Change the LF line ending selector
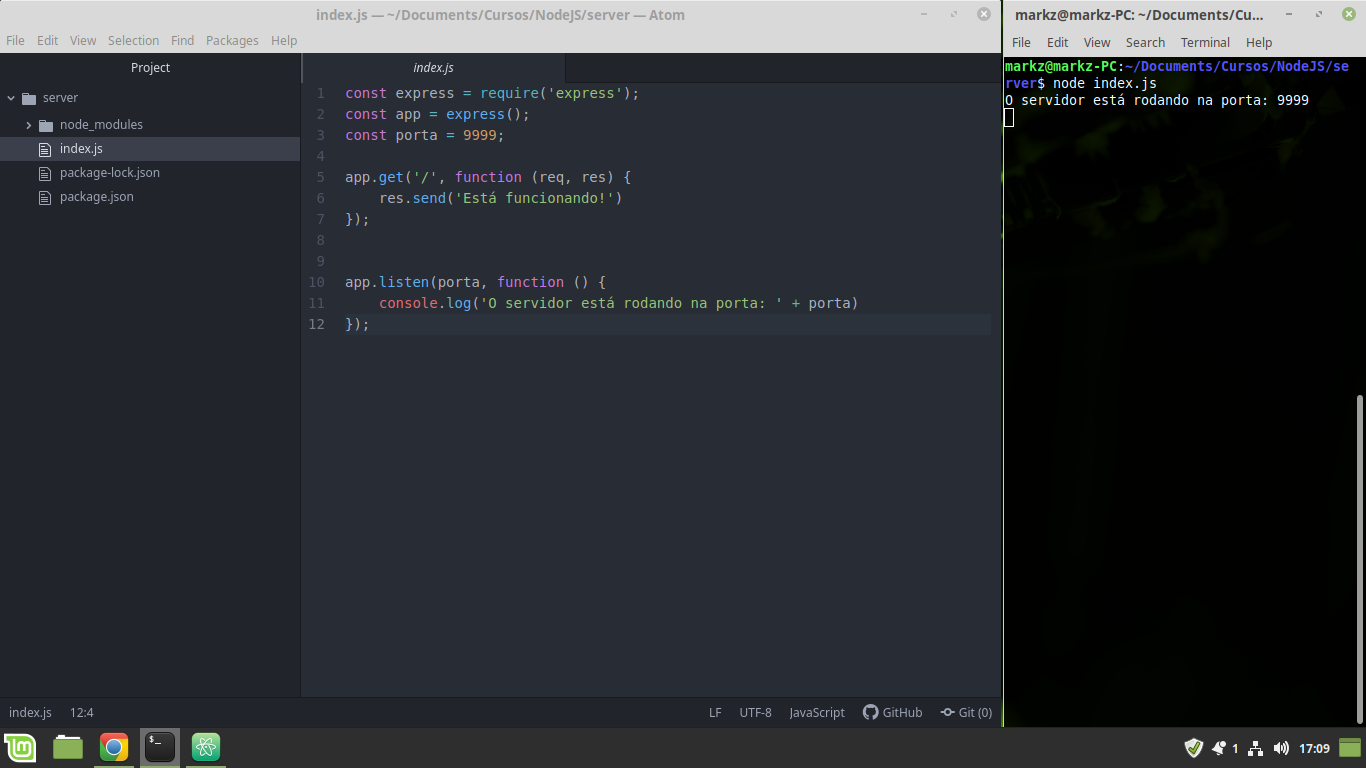 point(715,713)
